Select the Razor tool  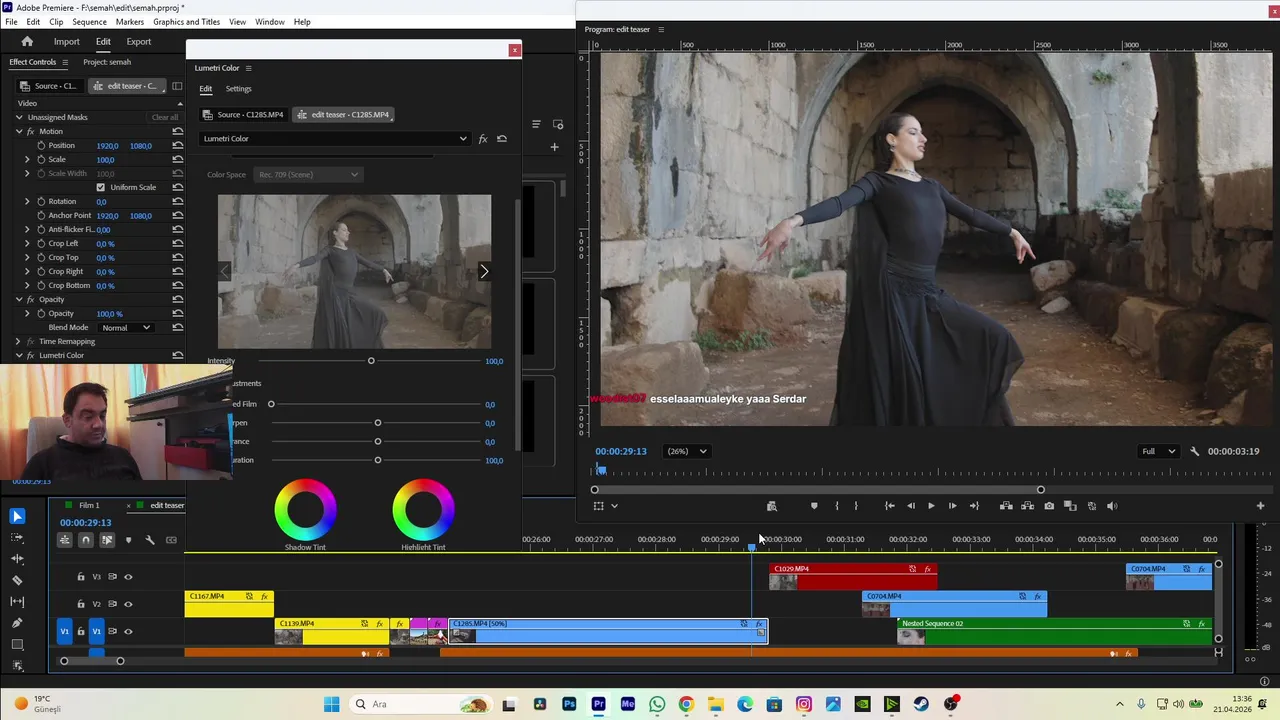tap(17, 580)
